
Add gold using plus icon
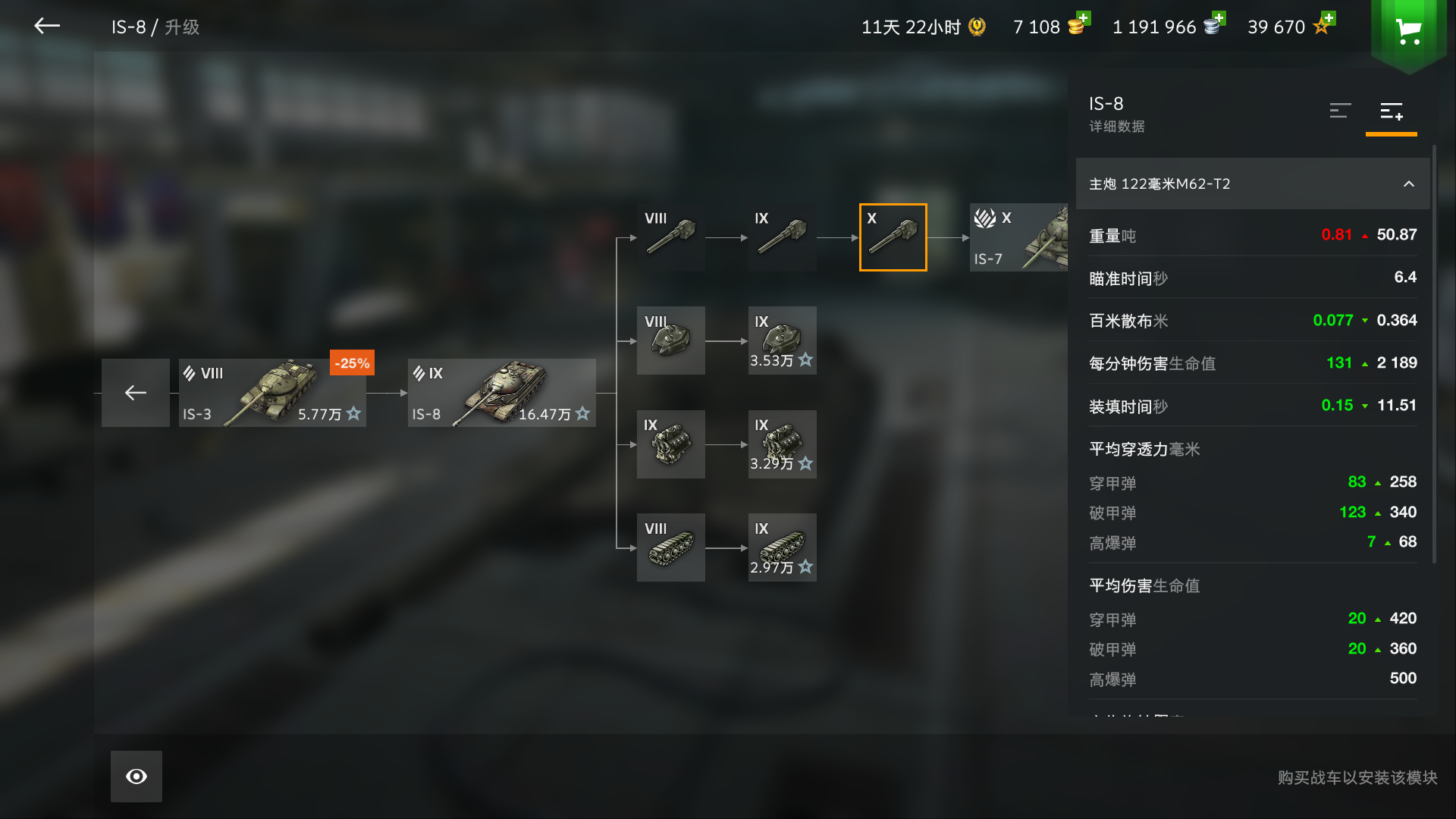(1084, 18)
